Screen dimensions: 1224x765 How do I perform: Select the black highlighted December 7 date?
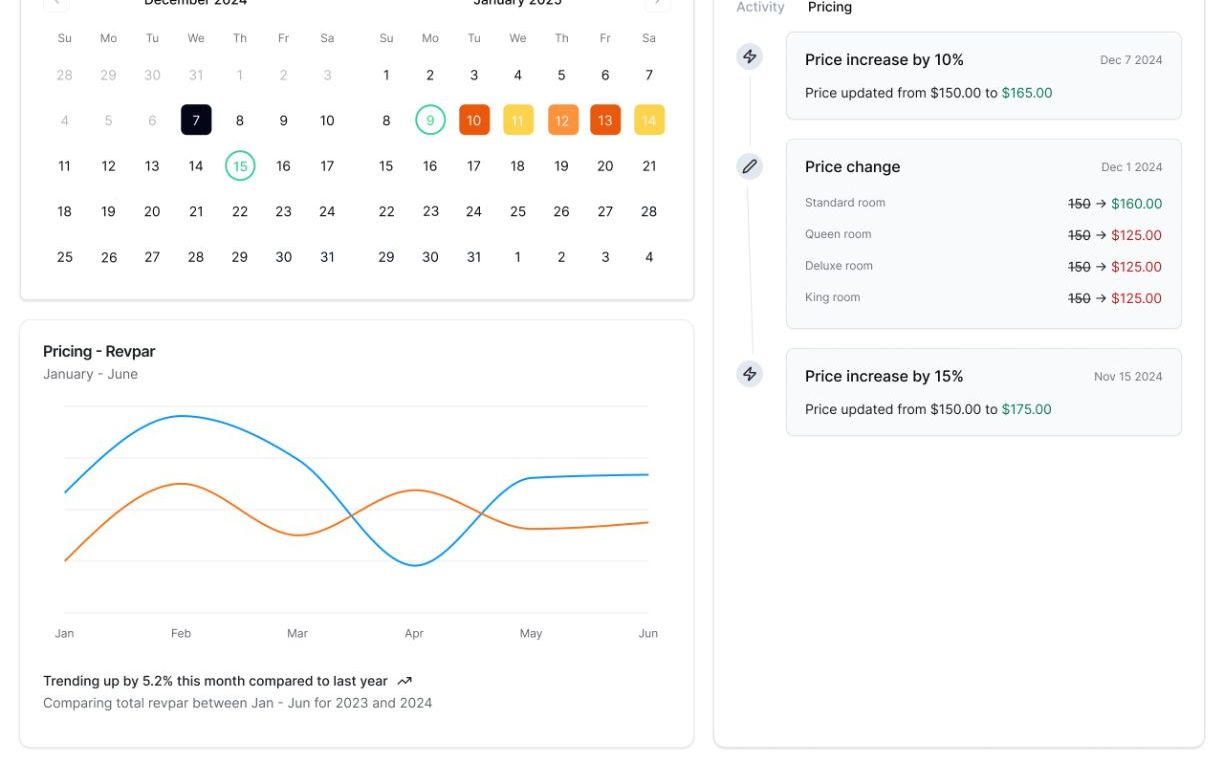(x=196, y=120)
